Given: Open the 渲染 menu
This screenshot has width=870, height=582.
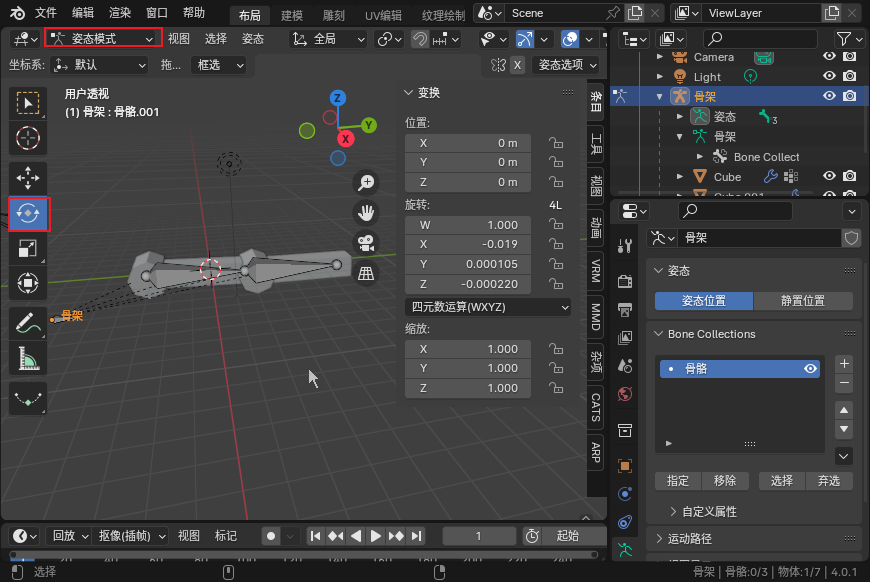Looking at the screenshot, I should pyautogui.click(x=119, y=13).
